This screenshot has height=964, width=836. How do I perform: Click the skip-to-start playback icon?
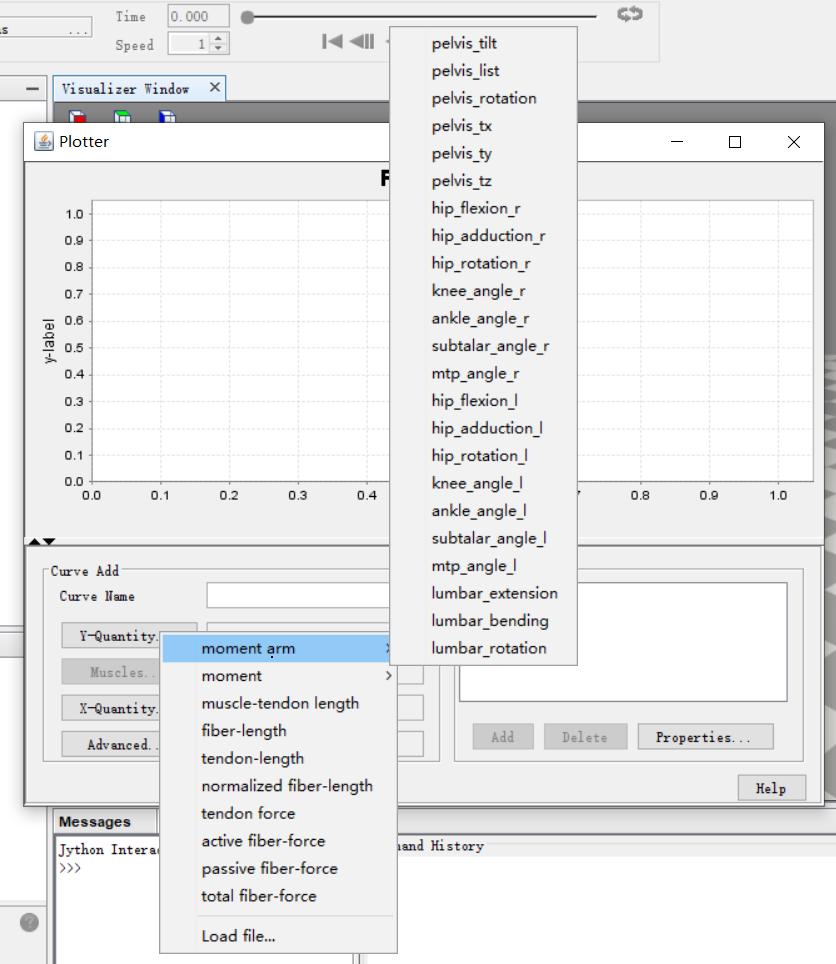pyautogui.click(x=331, y=41)
